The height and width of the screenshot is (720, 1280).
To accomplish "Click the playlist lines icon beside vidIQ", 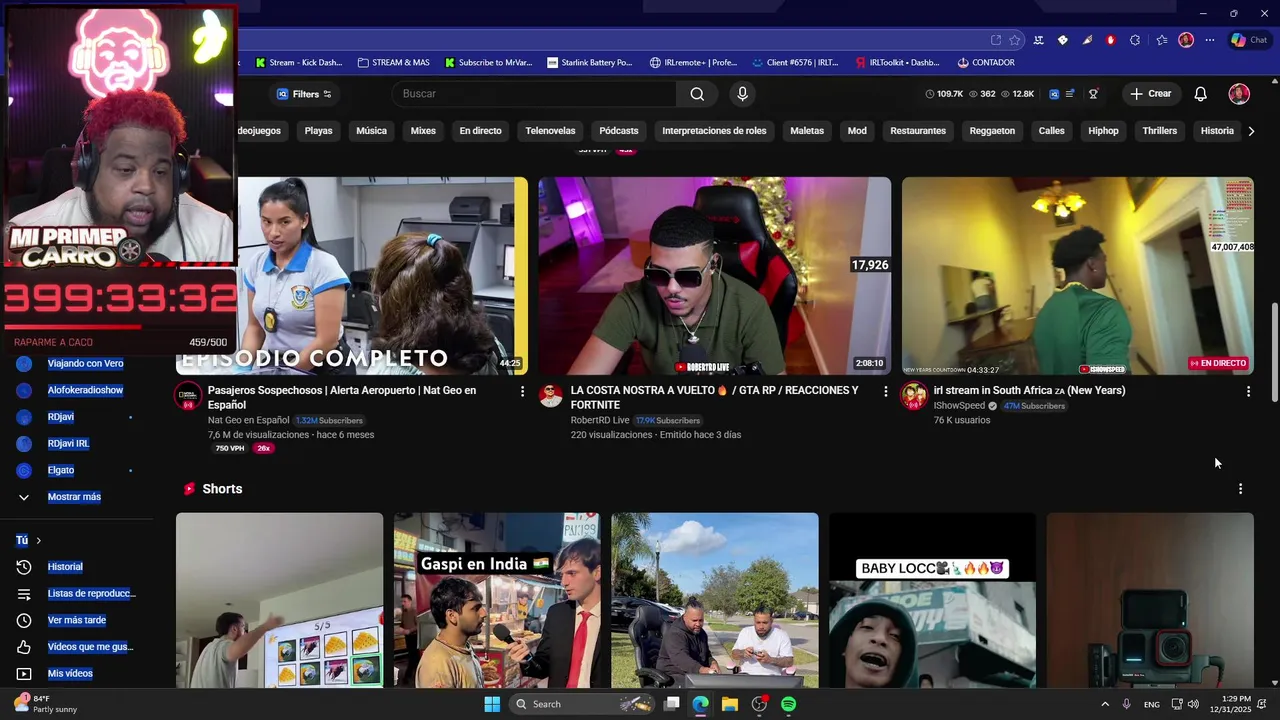I will (x=1070, y=94).
